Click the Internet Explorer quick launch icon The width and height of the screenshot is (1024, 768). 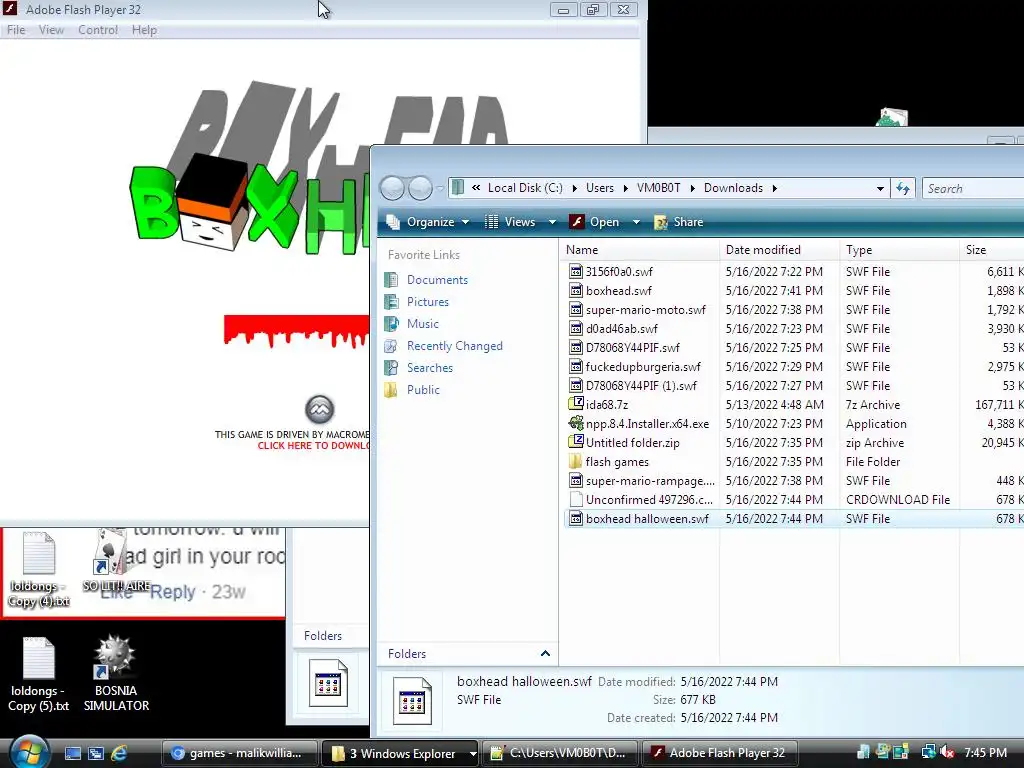119,753
